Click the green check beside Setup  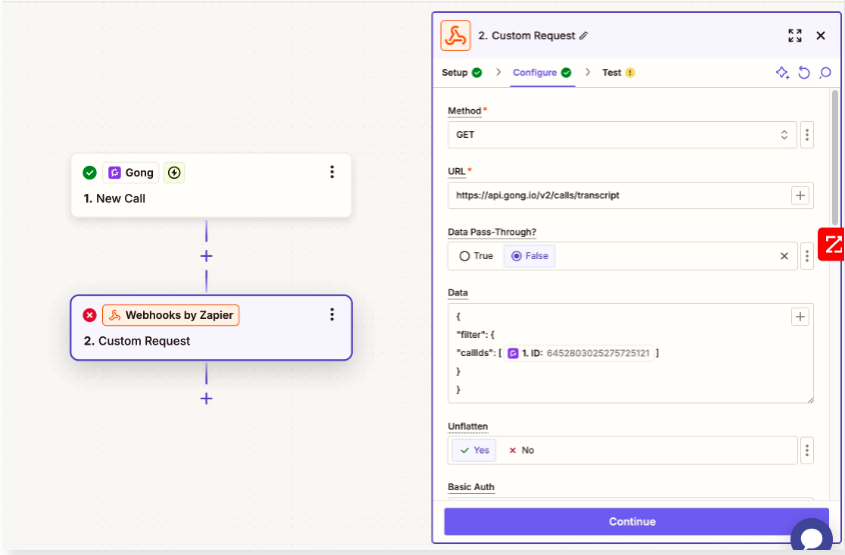pos(477,73)
